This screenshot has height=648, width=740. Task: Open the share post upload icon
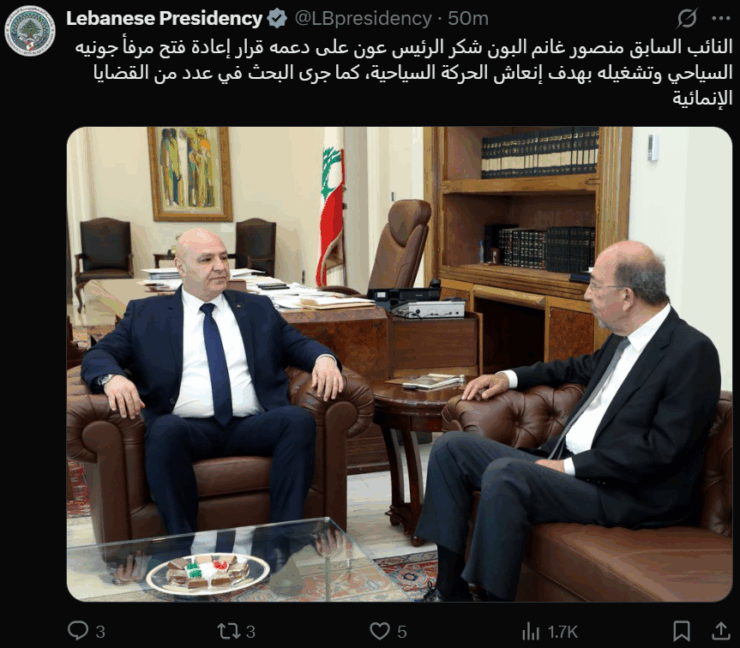coord(721,631)
